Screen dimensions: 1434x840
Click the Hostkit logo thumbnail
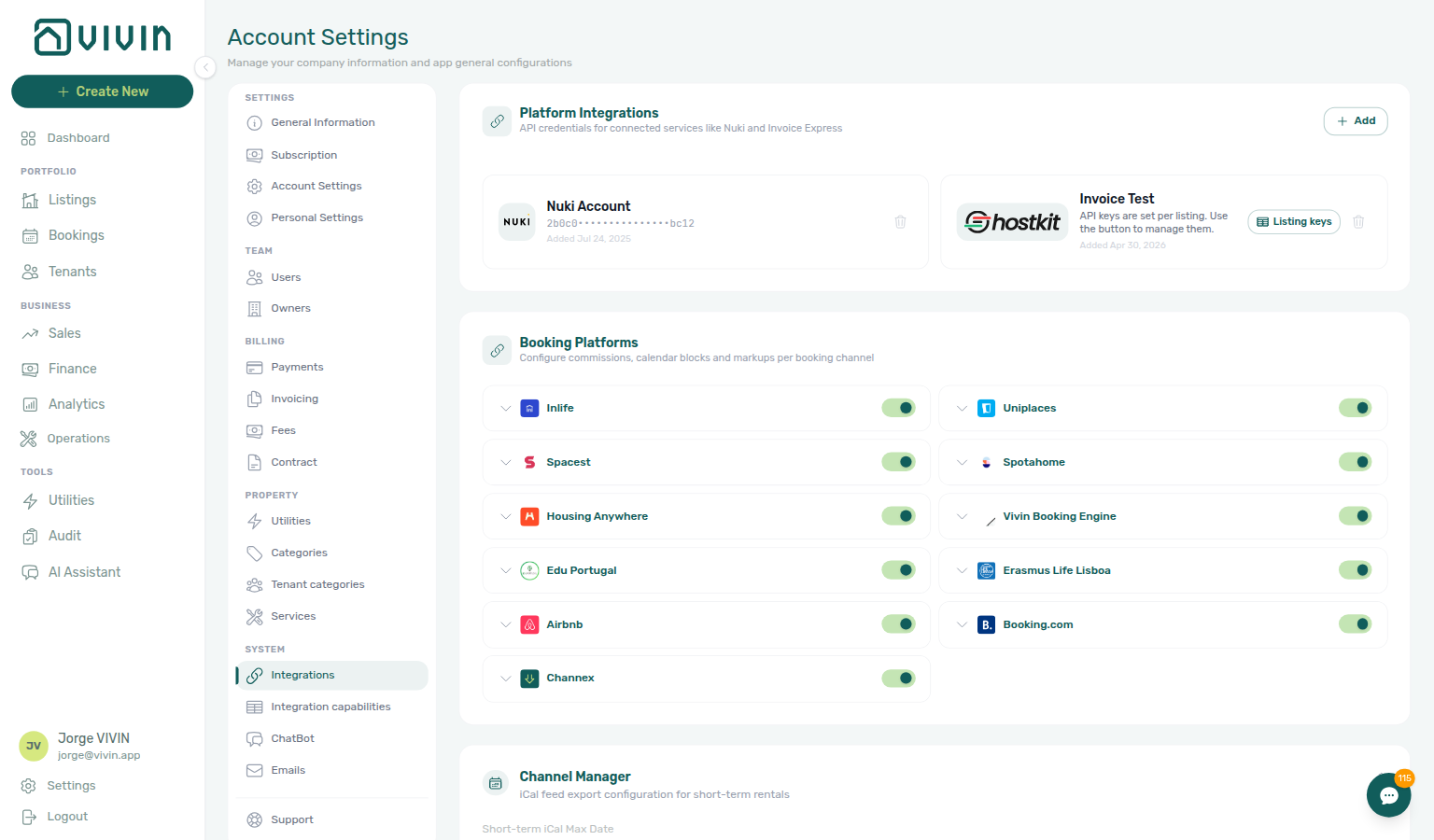pos(1012,222)
